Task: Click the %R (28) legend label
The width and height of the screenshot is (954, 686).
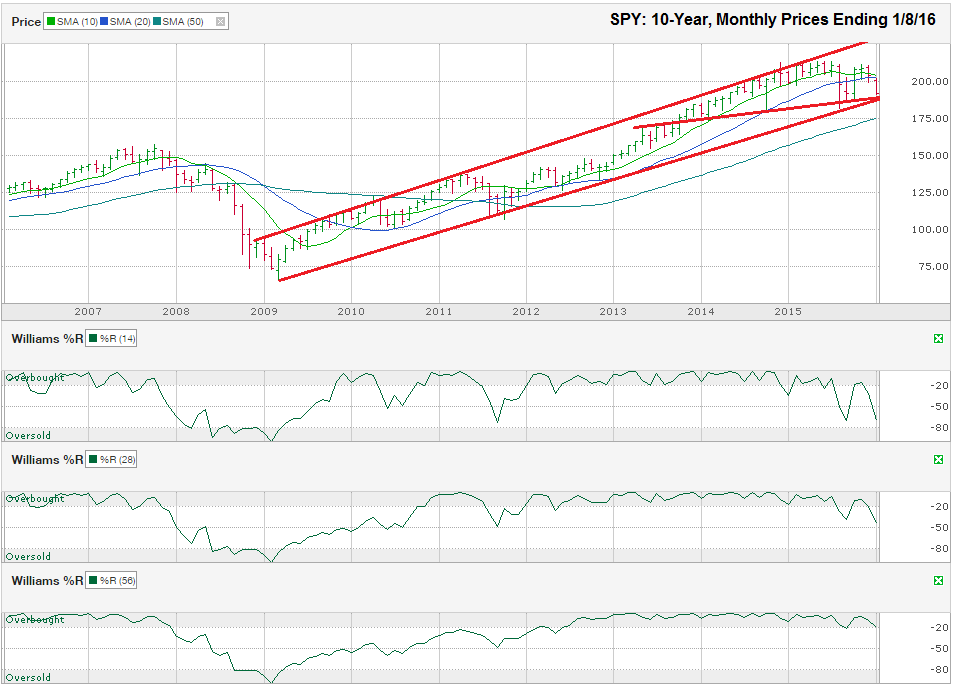Action: click(117, 460)
